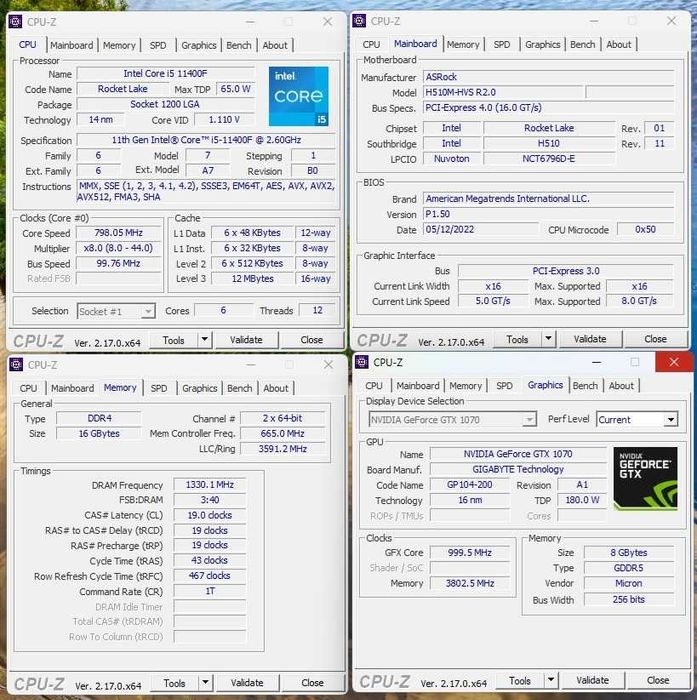697x700 pixels.
Task: Click the processor name field Intel Core i5 11400F
Action: click(165, 74)
